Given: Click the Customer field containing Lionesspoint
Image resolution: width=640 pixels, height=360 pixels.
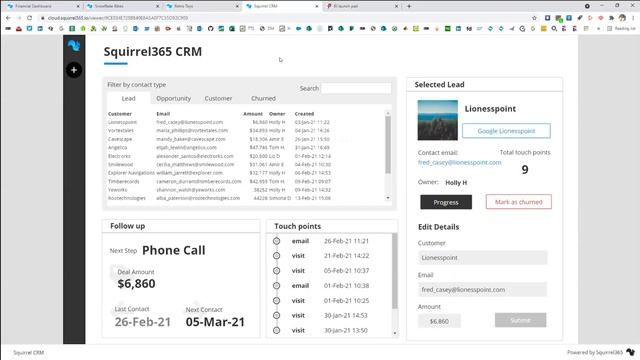Looking at the screenshot, I should 482,258.
